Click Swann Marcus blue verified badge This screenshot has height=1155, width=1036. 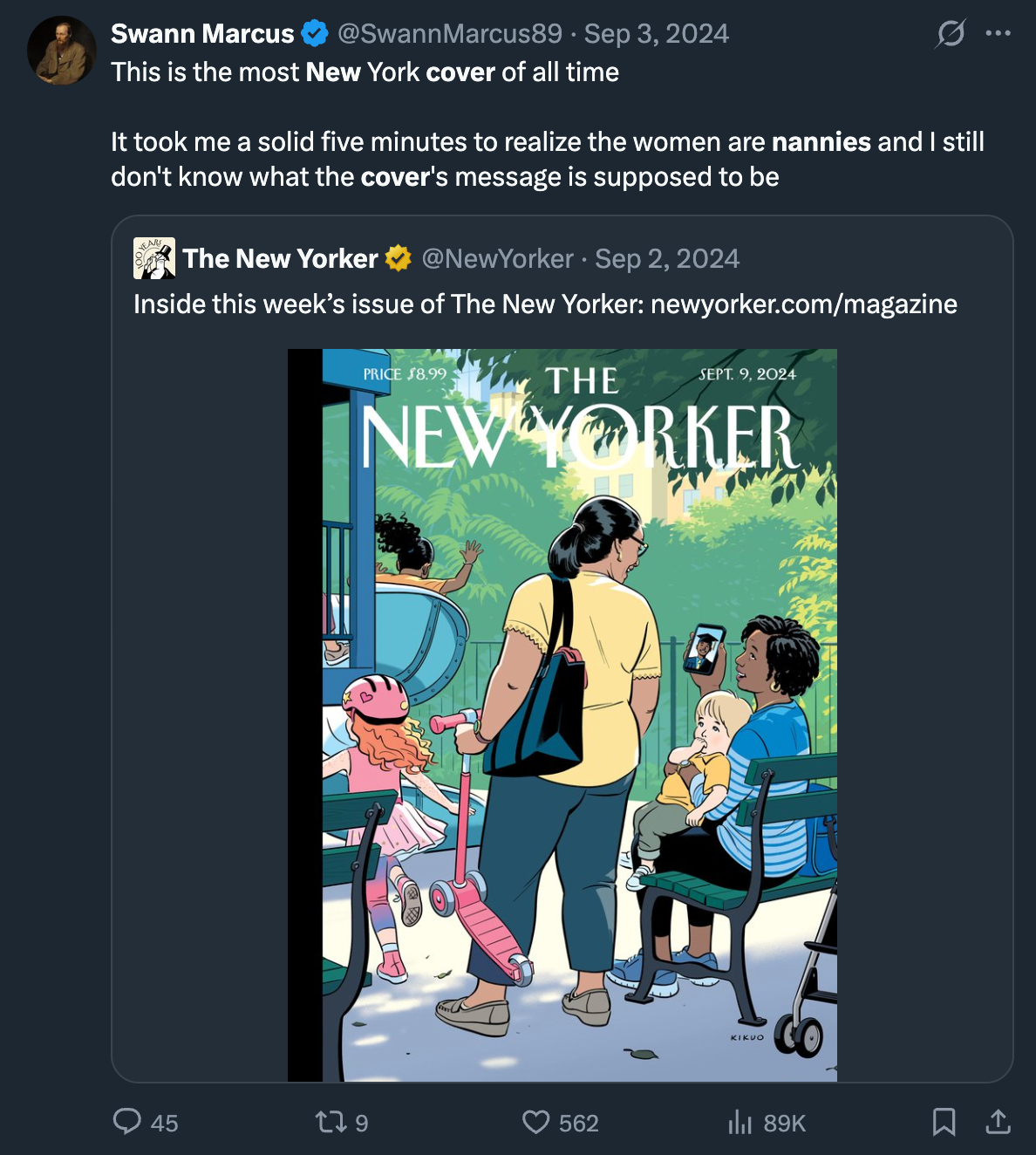pos(315,34)
